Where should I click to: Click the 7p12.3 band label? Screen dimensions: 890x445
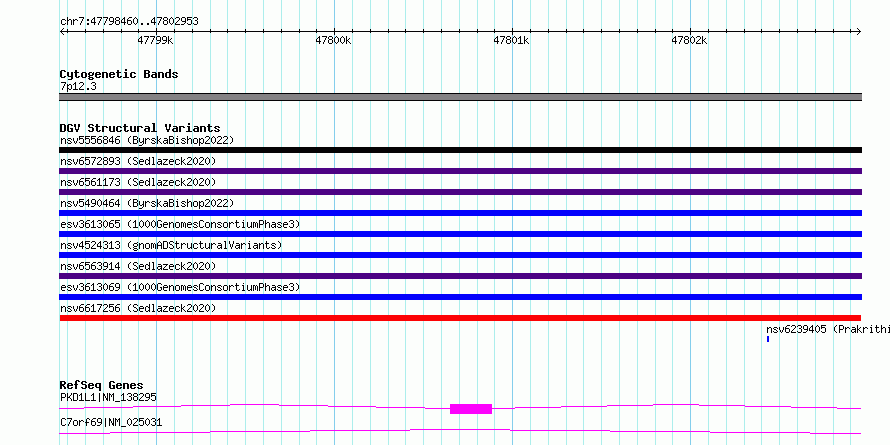tap(78, 86)
